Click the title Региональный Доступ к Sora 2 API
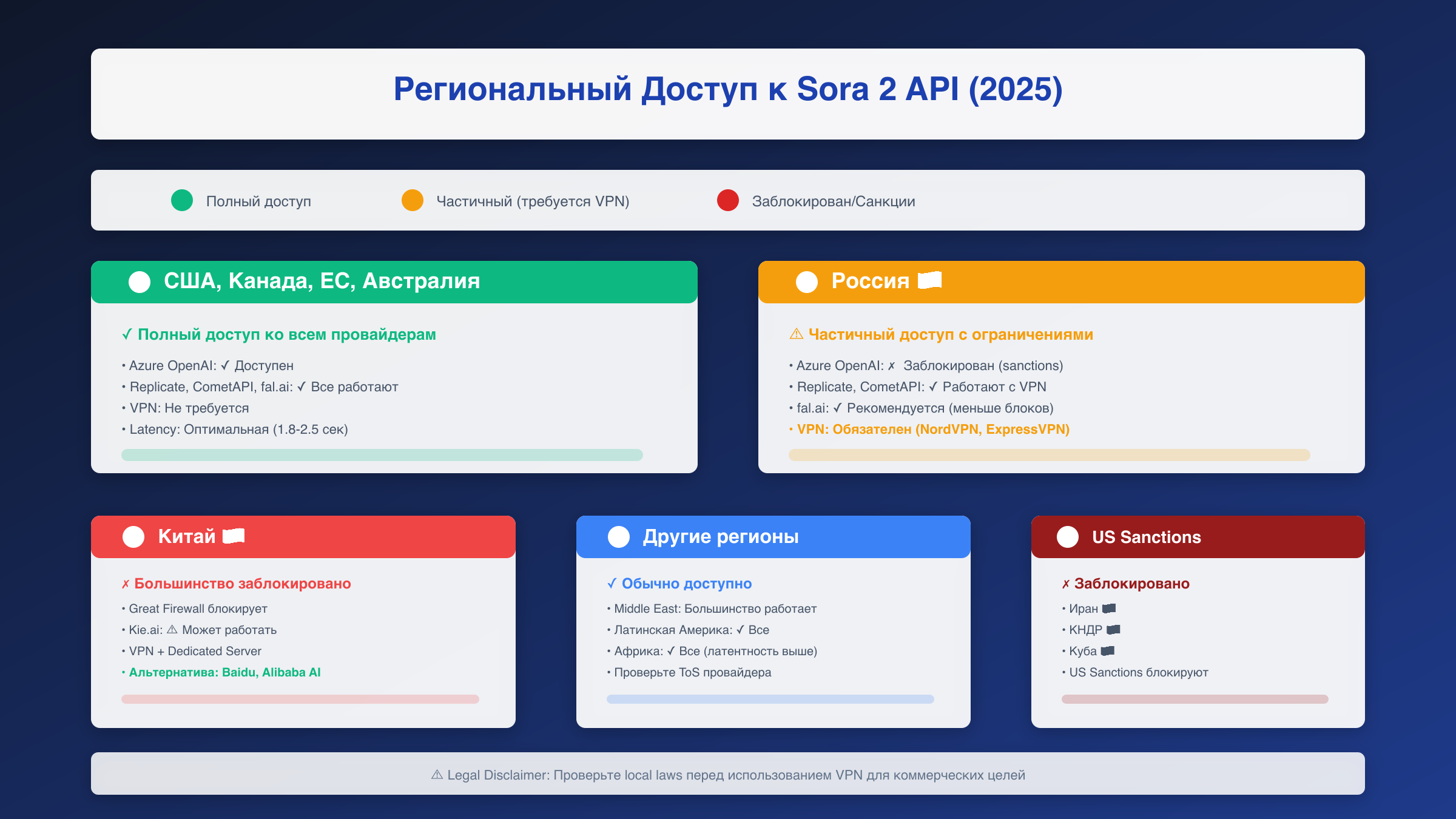Screen dimensions: 1456x819 pyautogui.click(x=728, y=90)
